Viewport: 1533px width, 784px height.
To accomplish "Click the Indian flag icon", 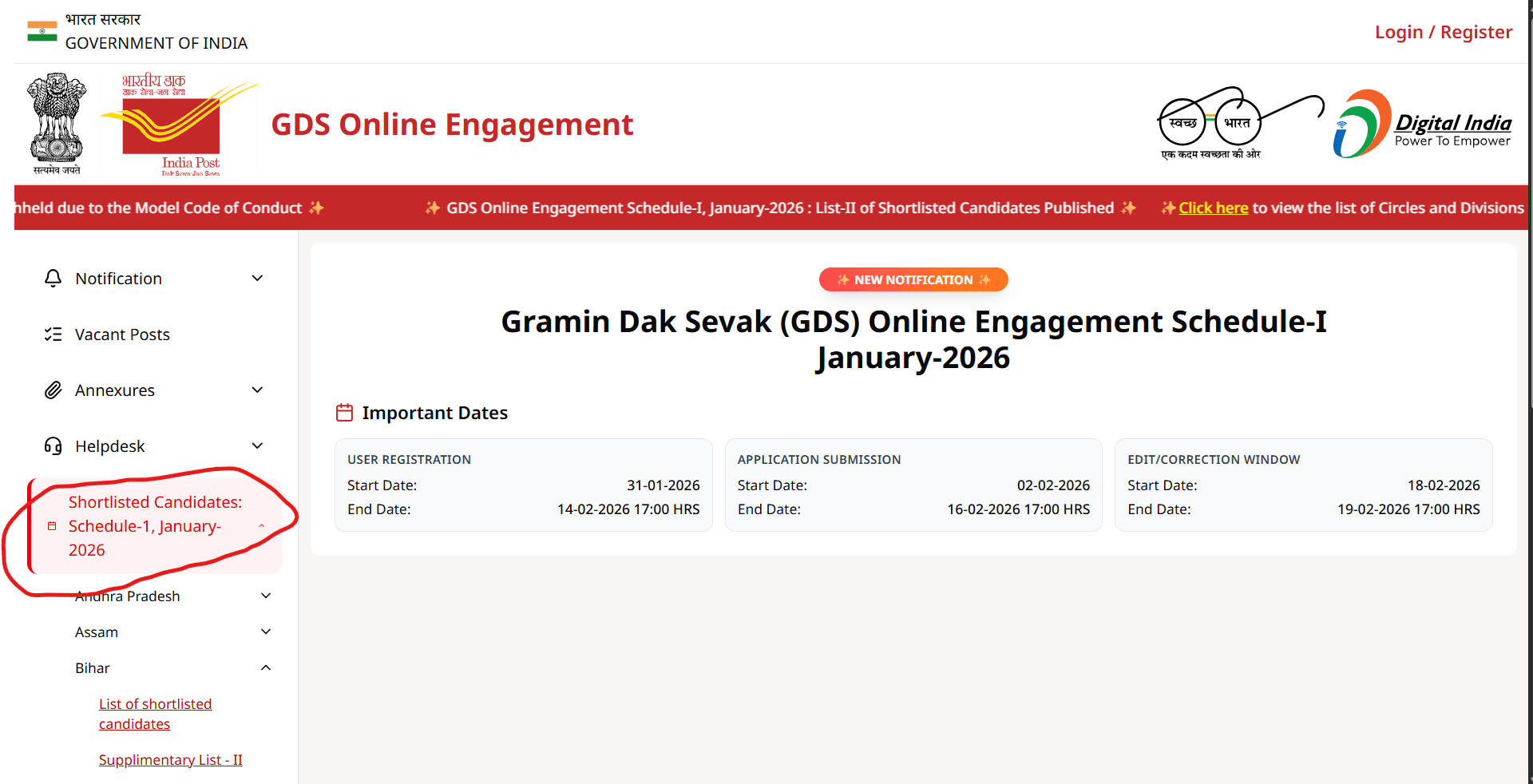I will tap(42, 31).
